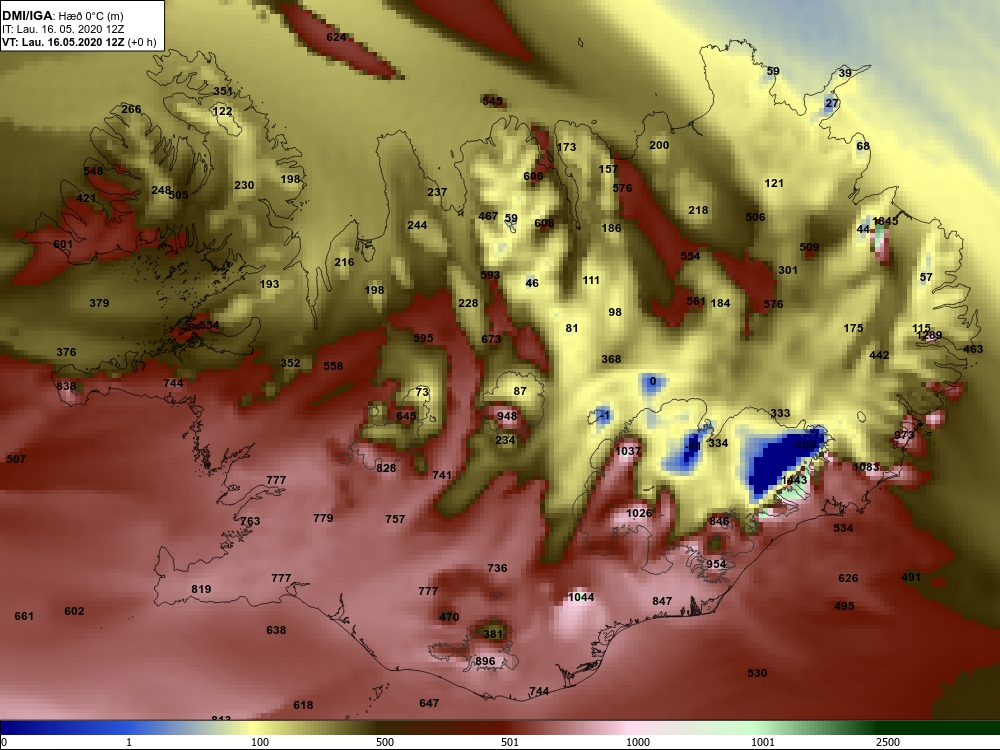Click the map value '763'
Screen dimensions: 1000x750
pos(250,522)
